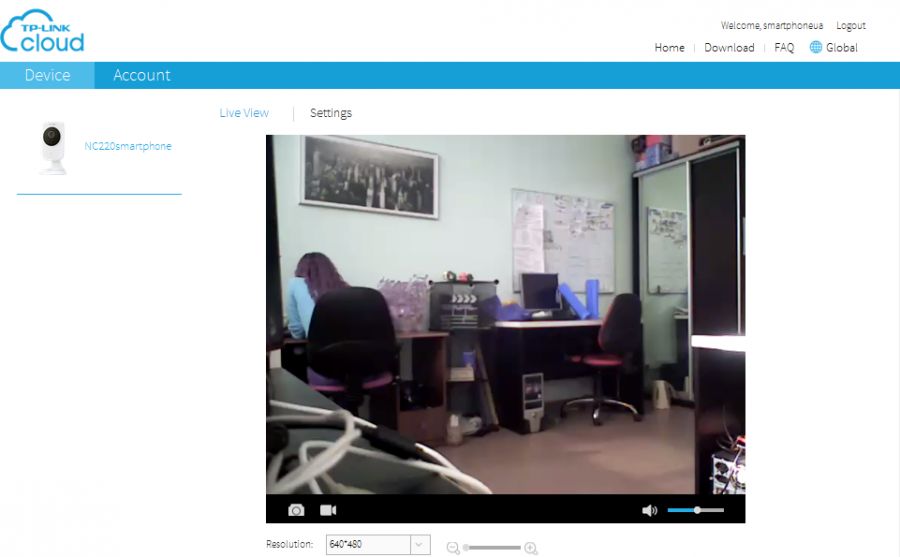
Task: Open the camera Settings tab
Action: coord(331,113)
